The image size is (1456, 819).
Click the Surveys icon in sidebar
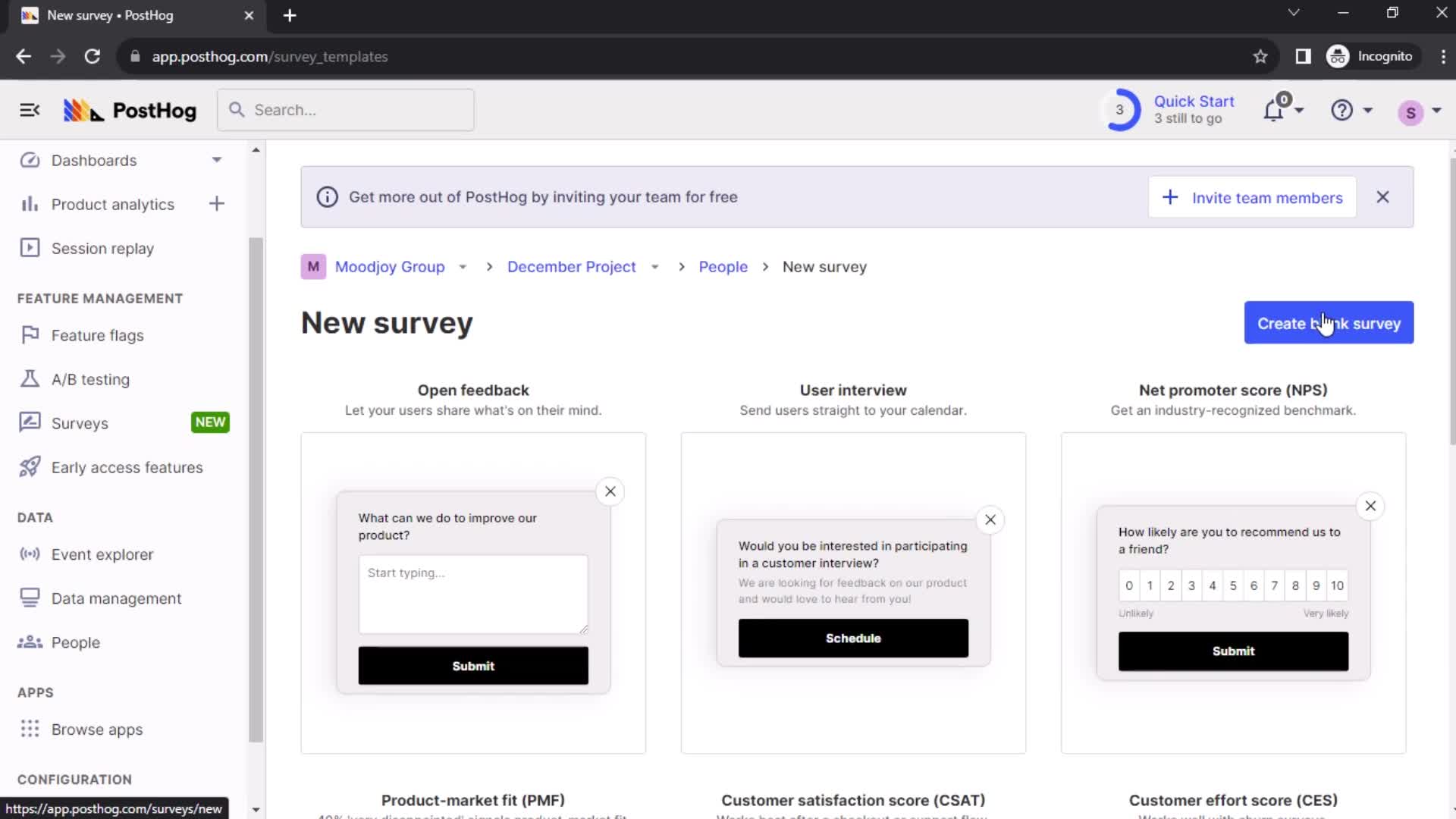click(x=29, y=423)
